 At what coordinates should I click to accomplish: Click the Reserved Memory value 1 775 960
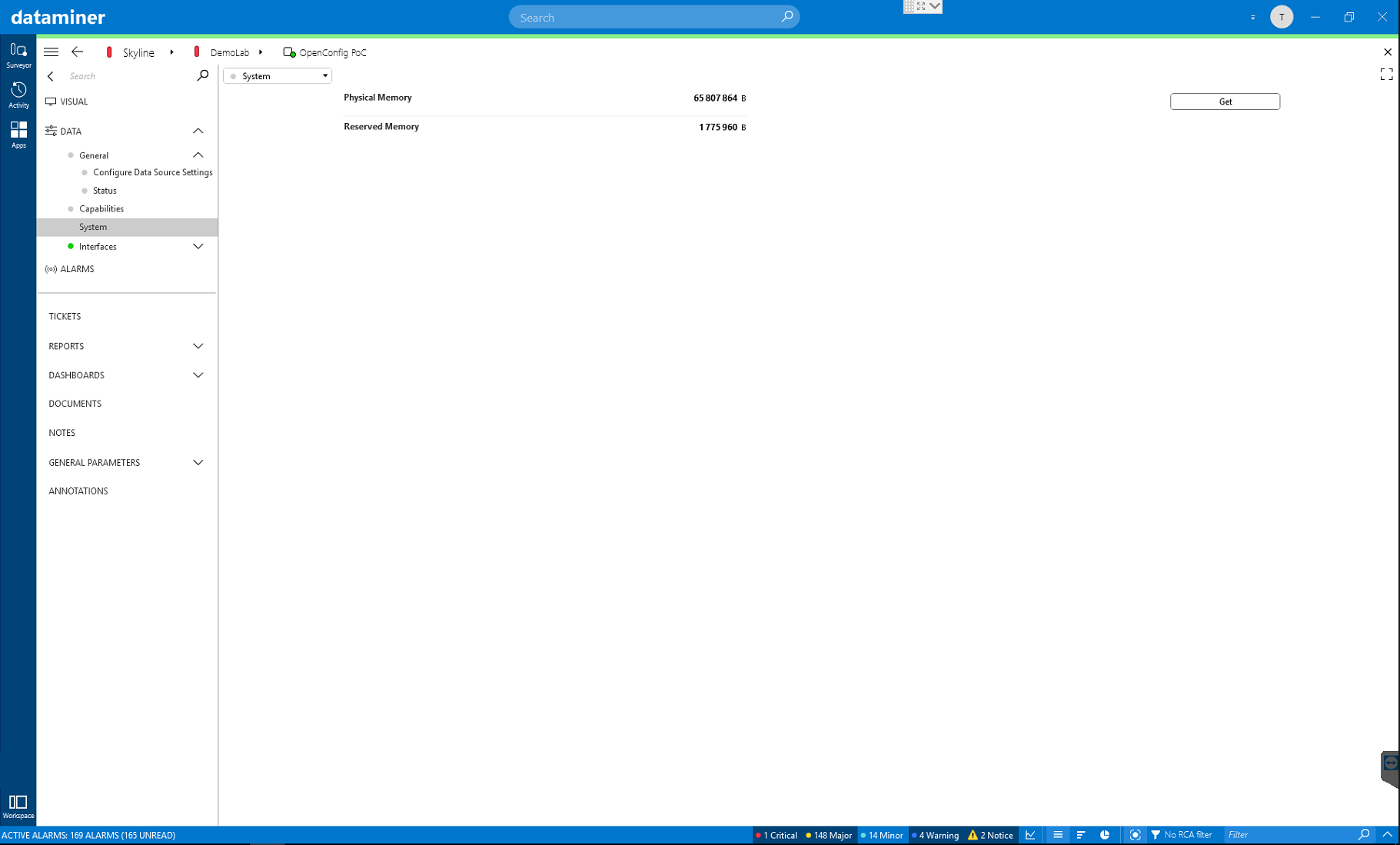click(718, 128)
